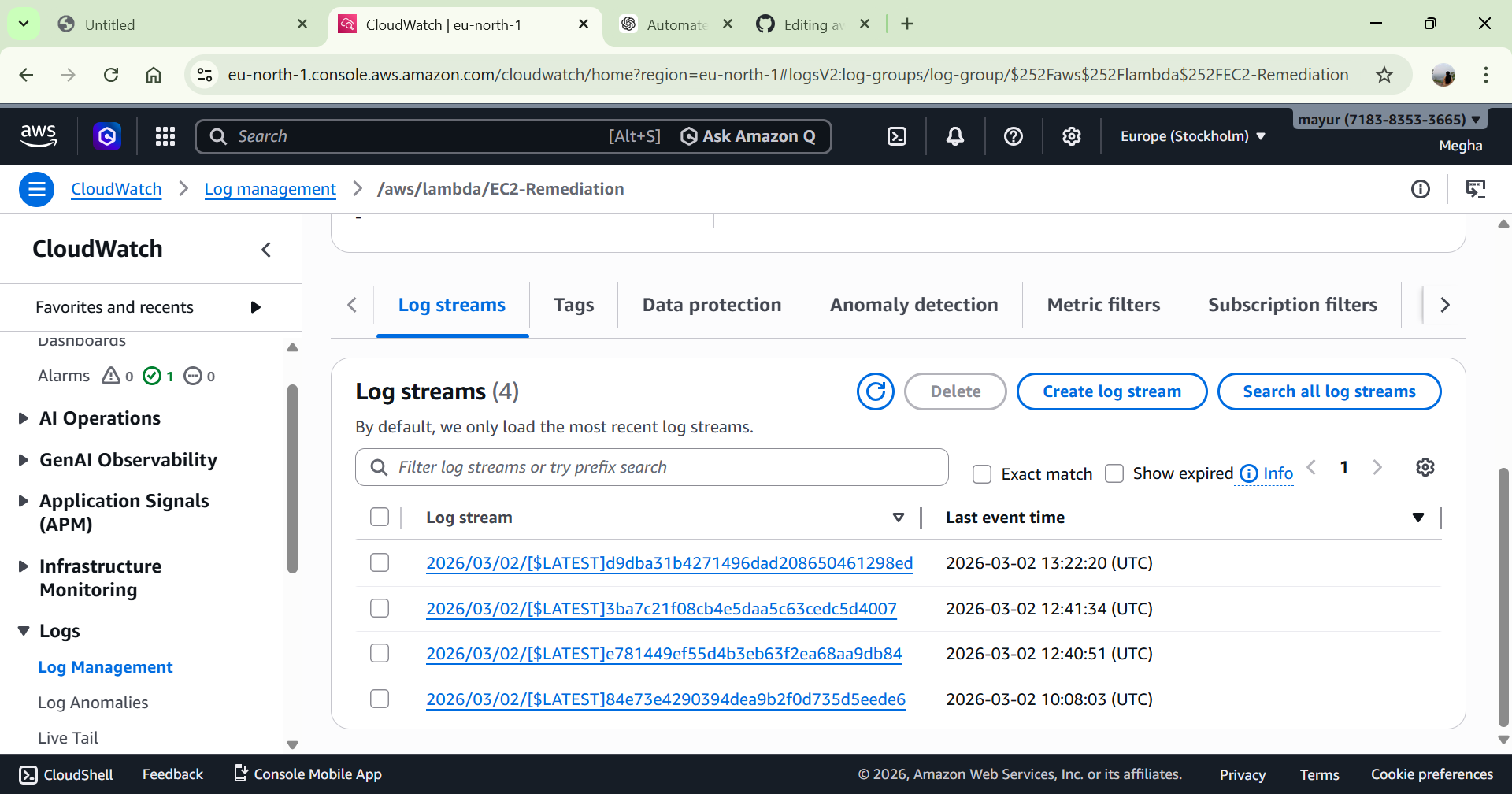This screenshot has height=794, width=1512.
Task: Toggle the CloudWatch hamburger navigation menu
Action: point(36,189)
